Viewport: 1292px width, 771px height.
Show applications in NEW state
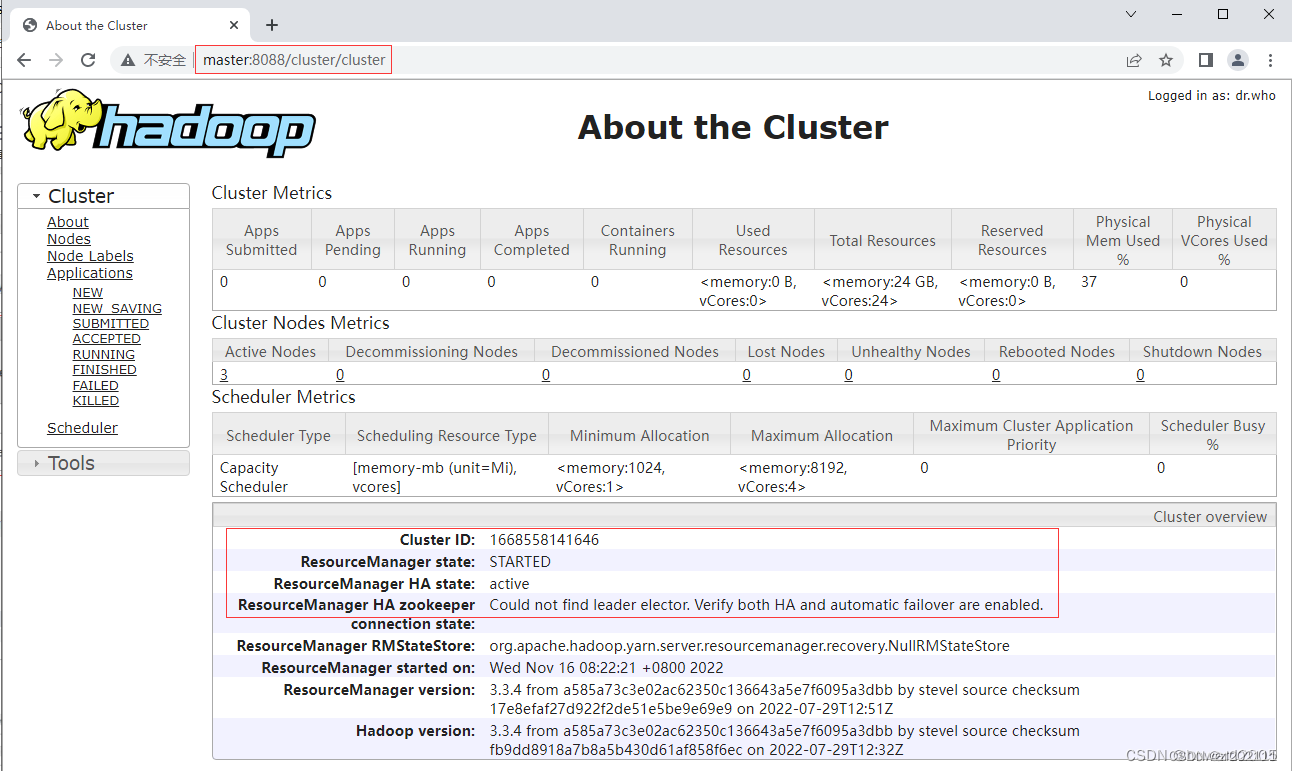(x=88, y=293)
